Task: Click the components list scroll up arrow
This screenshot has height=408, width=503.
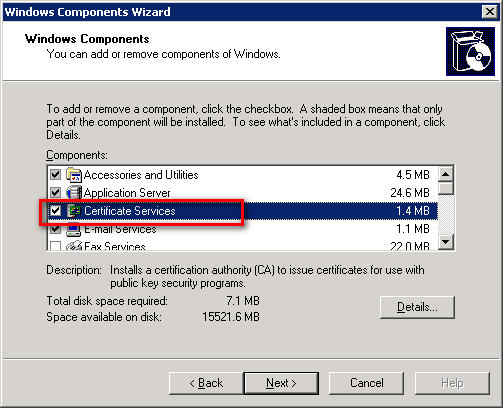Action: [446, 174]
